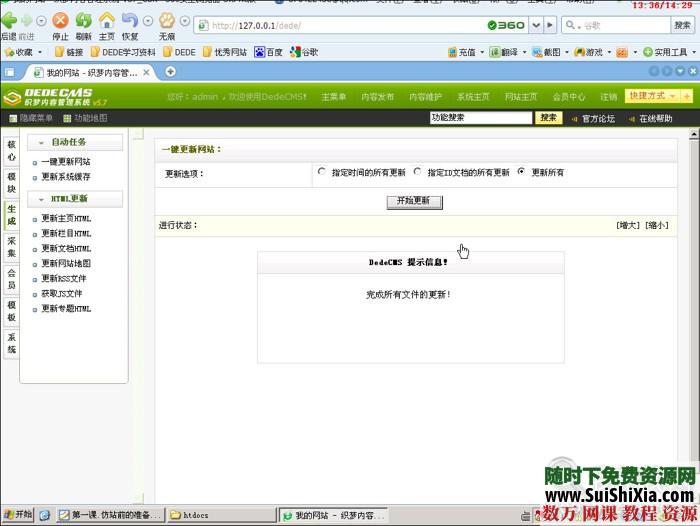Open the 翻译 toolbar dropdown

[x=508, y=52]
